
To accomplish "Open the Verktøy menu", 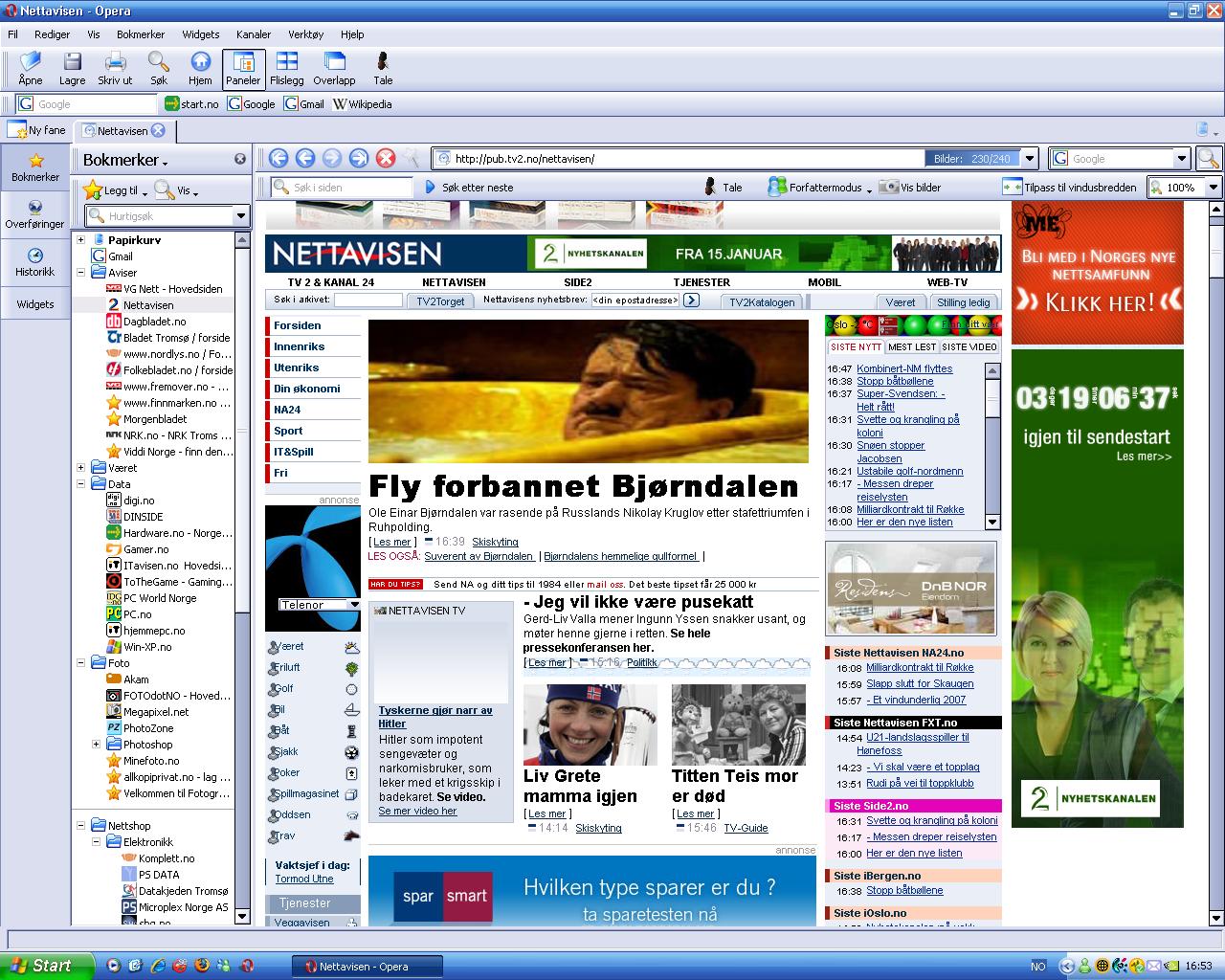I will tap(306, 34).
